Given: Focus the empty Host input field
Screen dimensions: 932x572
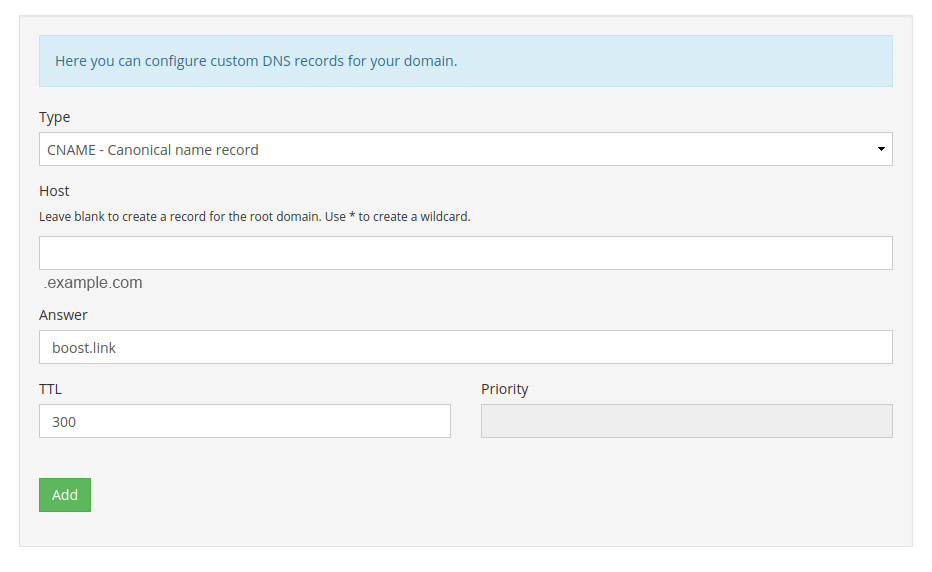Looking at the screenshot, I should pos(465,253).
